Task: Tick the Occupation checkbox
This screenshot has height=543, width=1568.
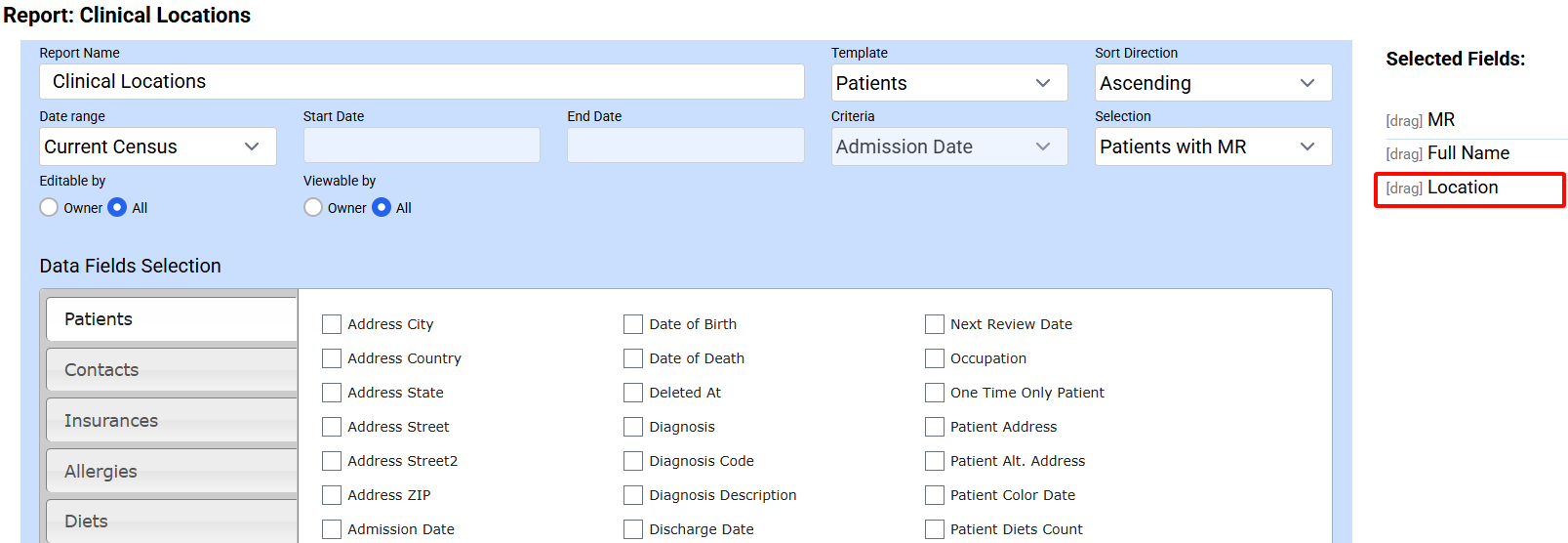Action: tap(935, 358)
